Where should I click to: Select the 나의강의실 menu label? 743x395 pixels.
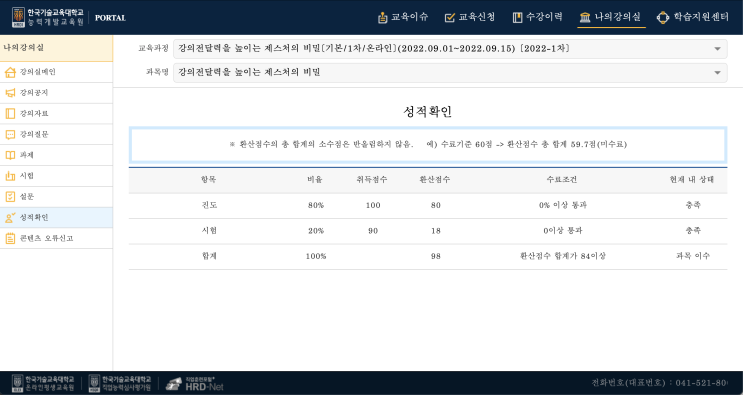pyautogui.click(x=617, y=18)
